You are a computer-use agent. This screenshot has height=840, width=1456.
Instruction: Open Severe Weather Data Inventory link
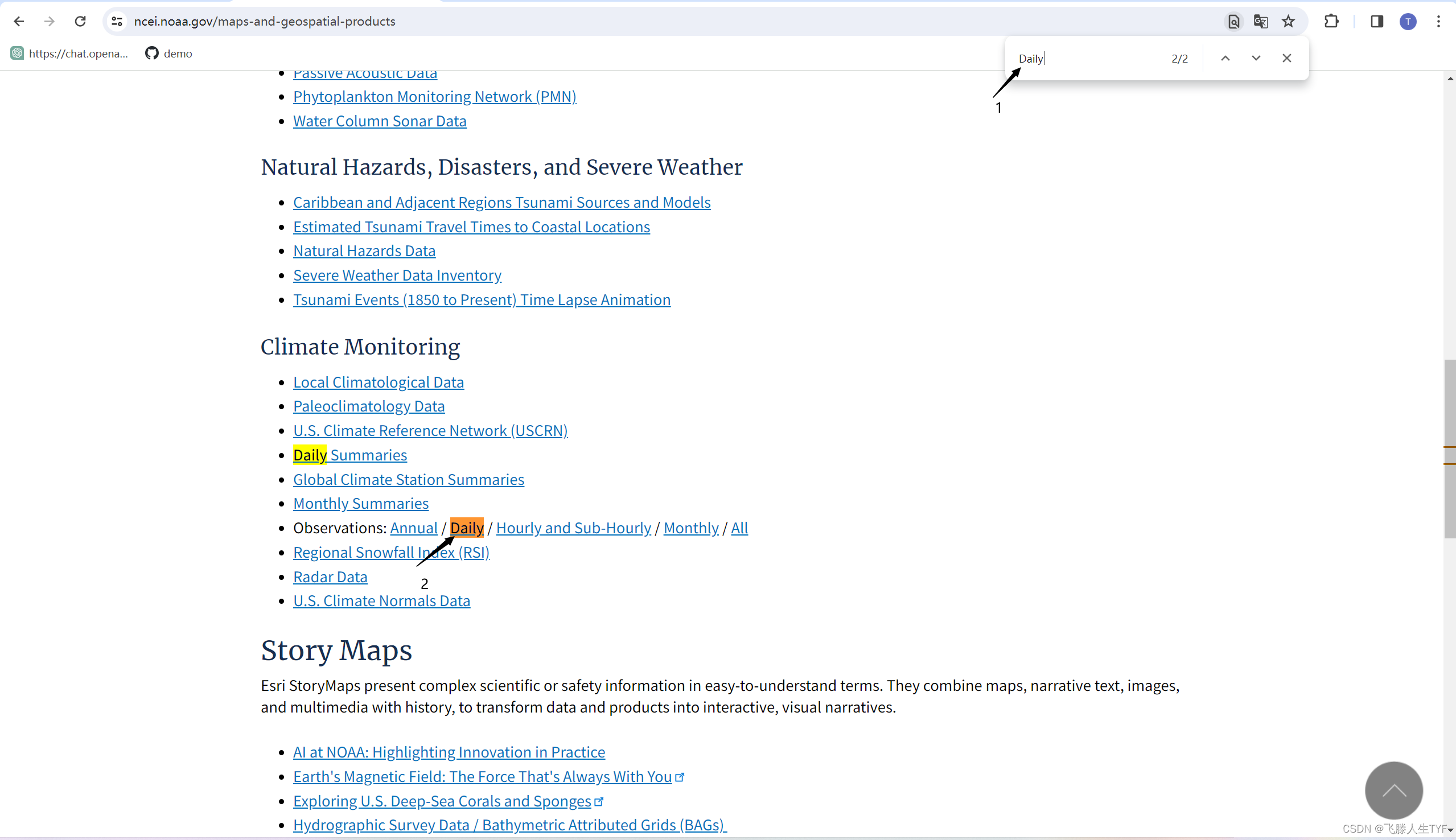point(397,275)
